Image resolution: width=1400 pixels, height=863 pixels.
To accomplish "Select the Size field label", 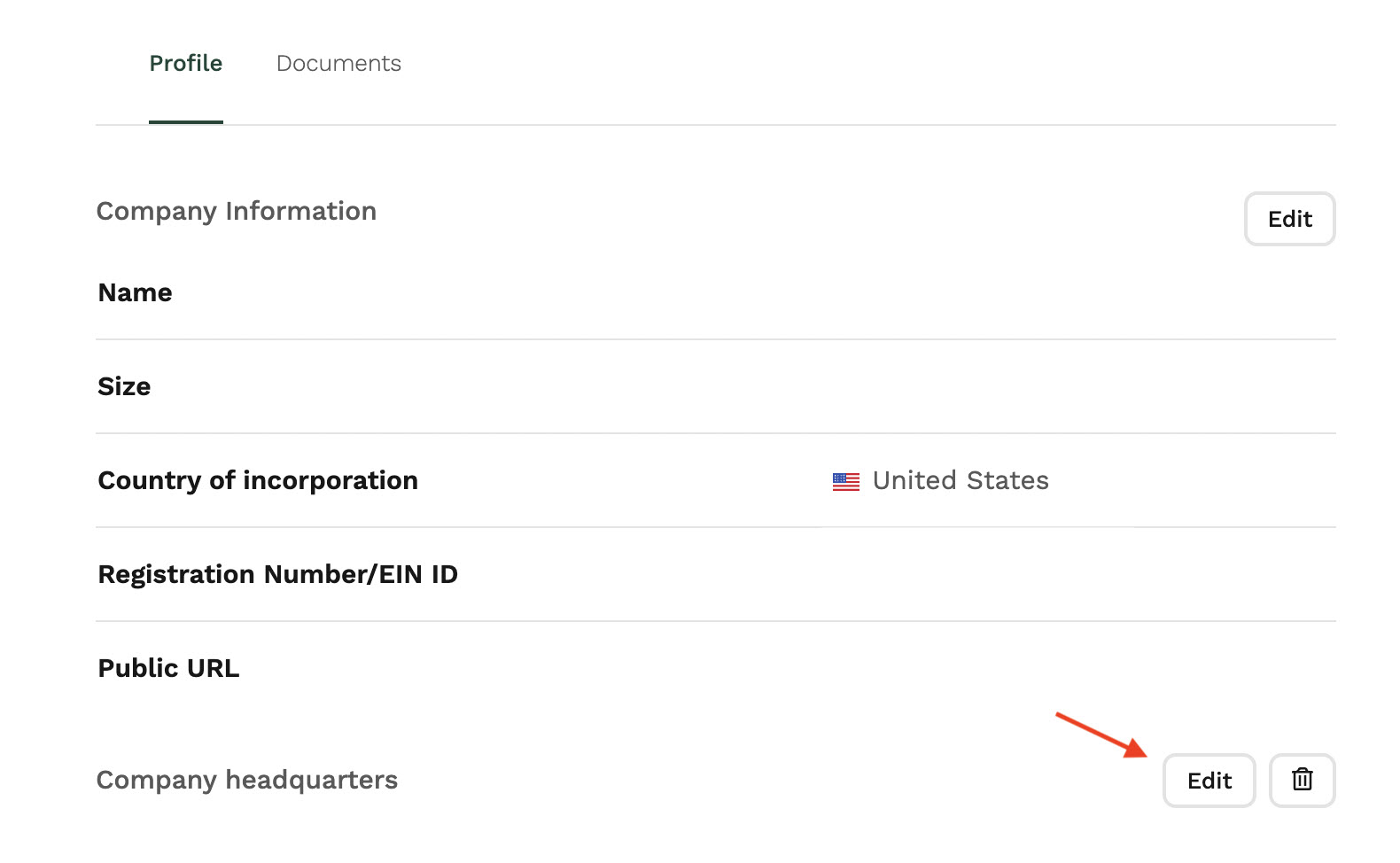I will click(x=124, y=386).
